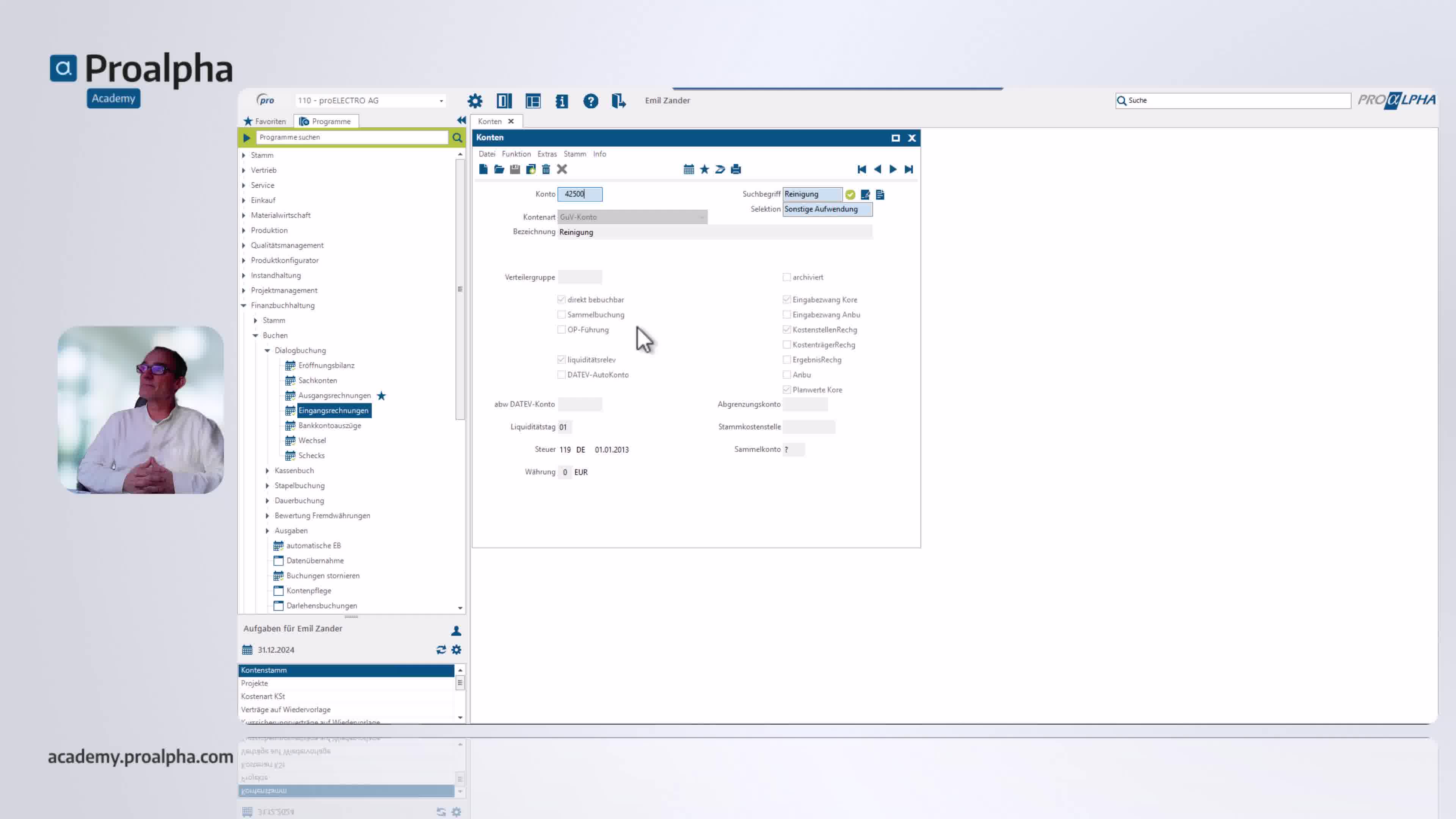The width and height of the screenshot is (1456, 819).
Task: Click the printer icon in Konten toolbar
Action: pyautogui.click(x=736, y=169)
